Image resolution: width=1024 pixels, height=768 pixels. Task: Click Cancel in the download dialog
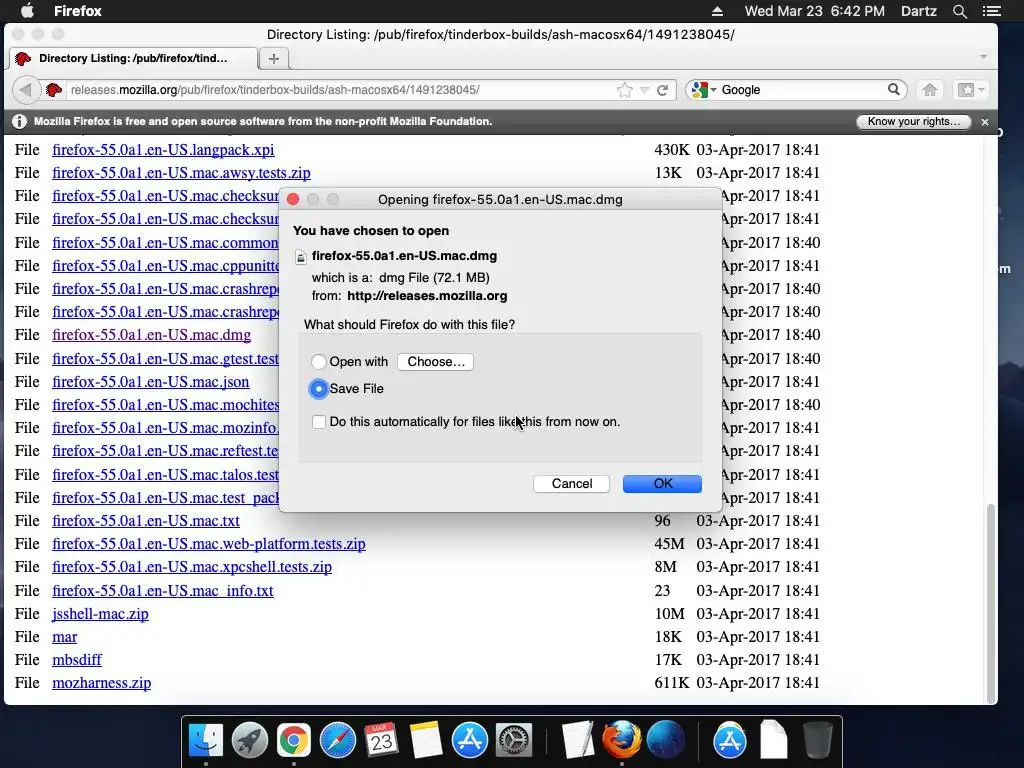point(571,484)
